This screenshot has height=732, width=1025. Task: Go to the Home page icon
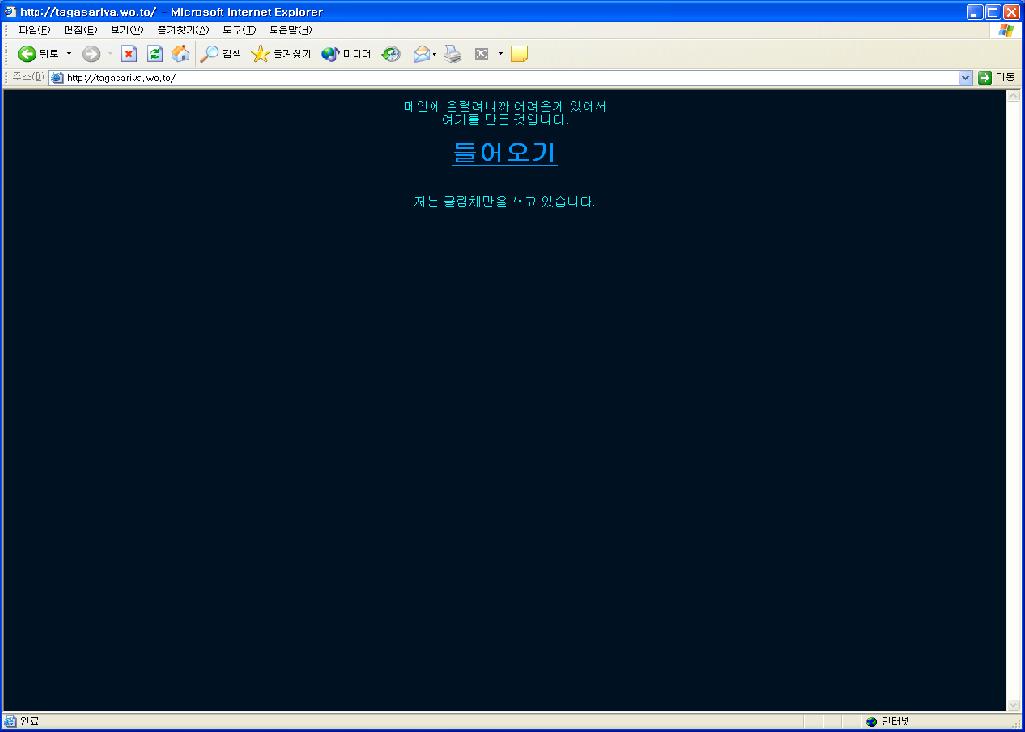(x=180, y=54)
